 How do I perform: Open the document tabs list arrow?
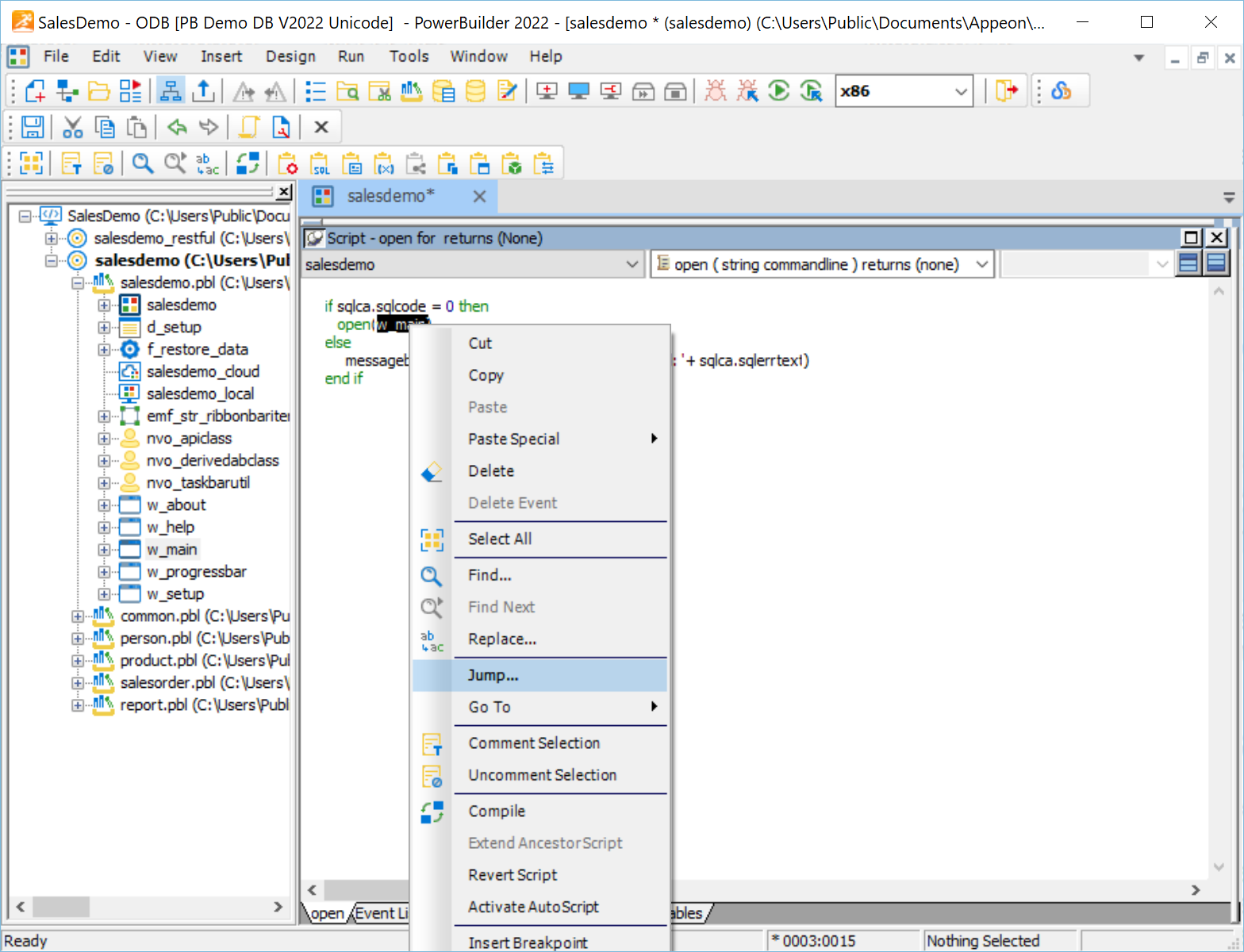(x=1229, y=197)
